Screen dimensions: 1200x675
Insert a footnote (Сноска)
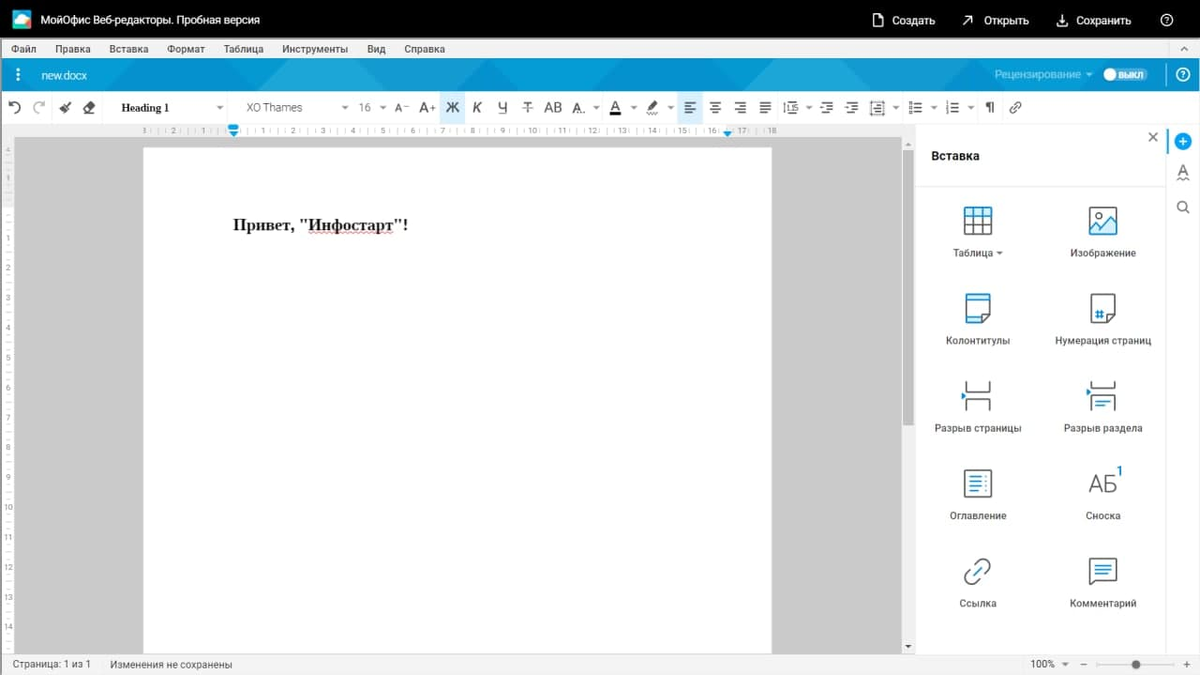1103,495
